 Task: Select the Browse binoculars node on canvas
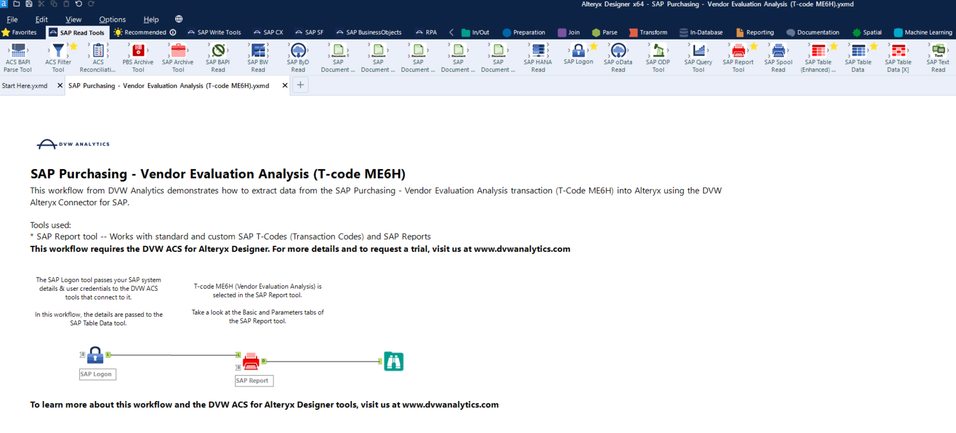(x=393, y=362)
